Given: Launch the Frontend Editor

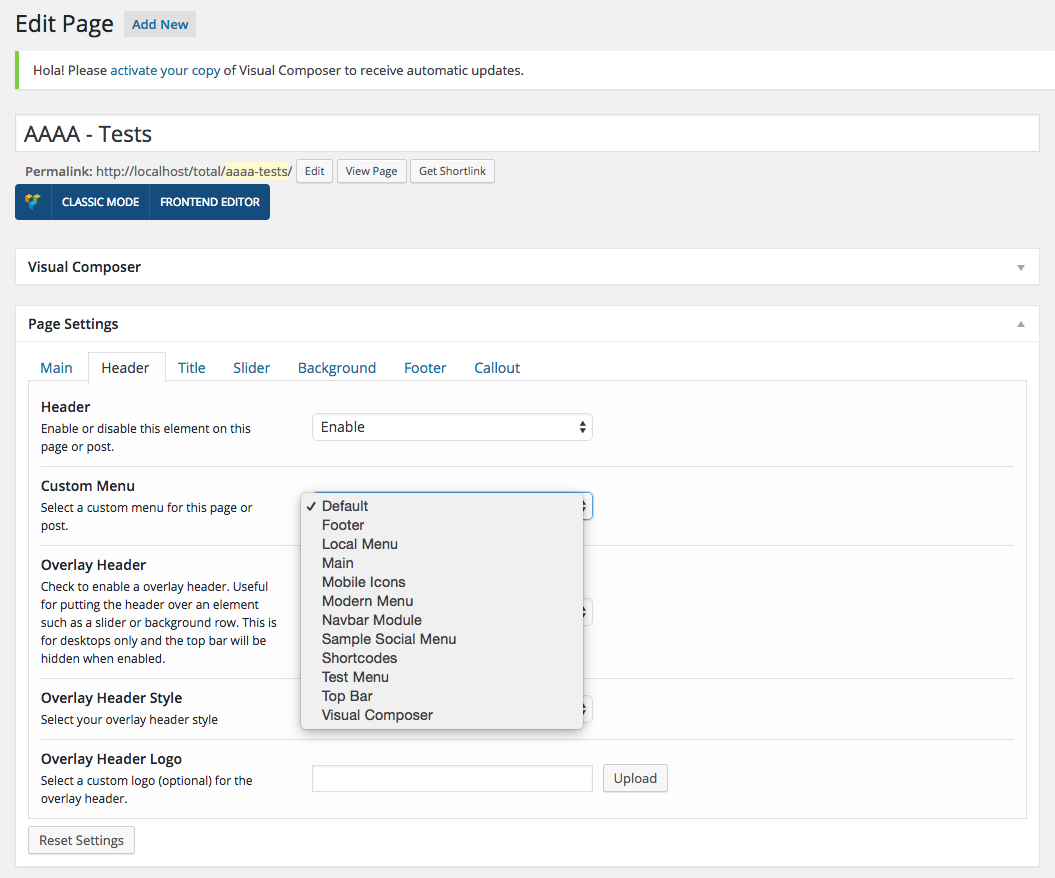Looking at the screenshot, I should [x=210, y=202].
